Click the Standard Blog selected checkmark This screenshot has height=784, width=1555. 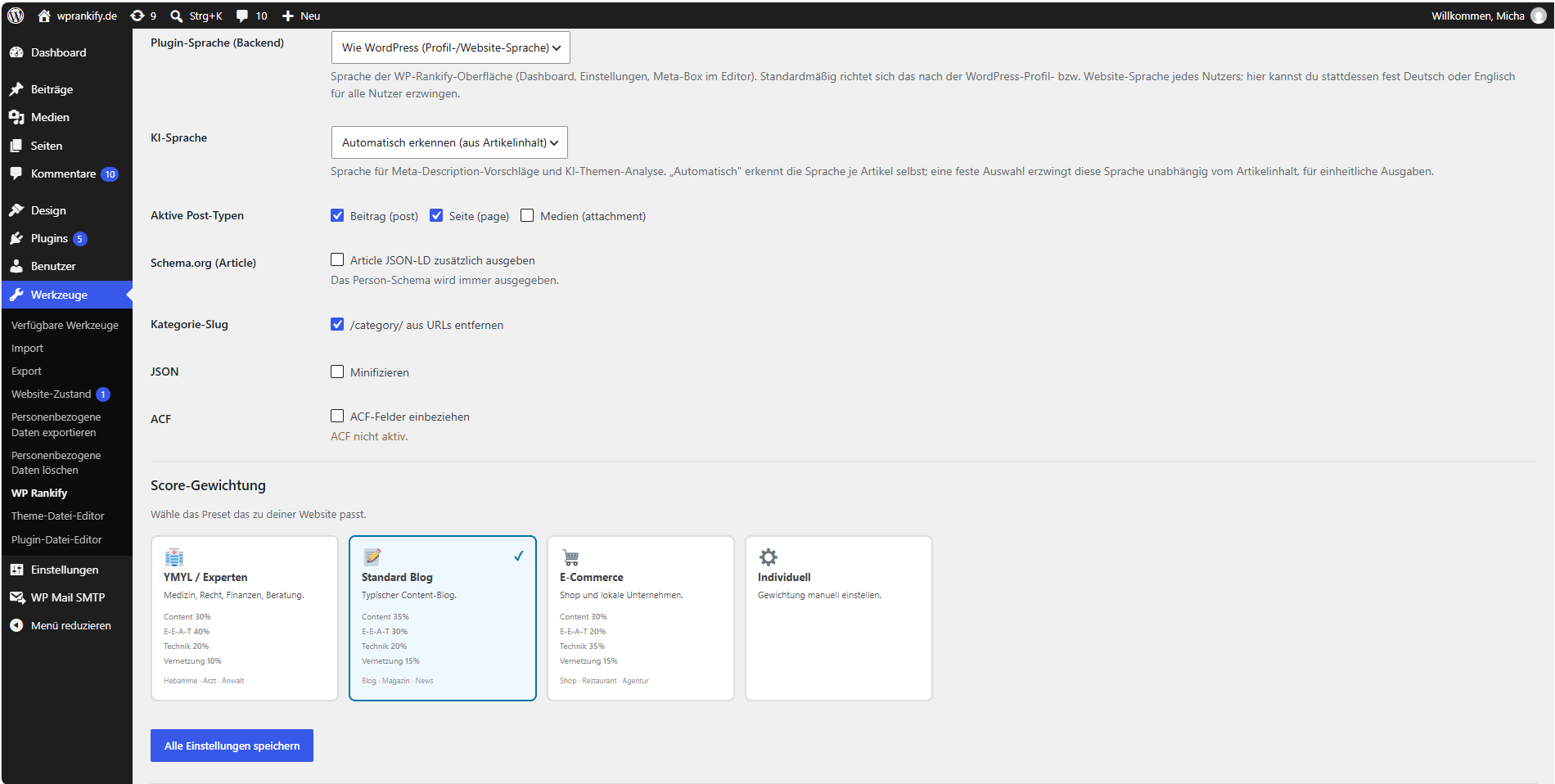519,556
